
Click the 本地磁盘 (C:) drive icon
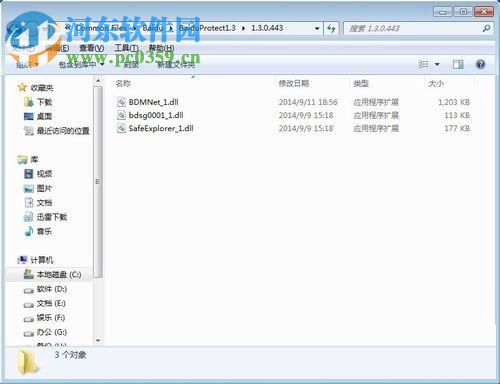coord(29,274)
